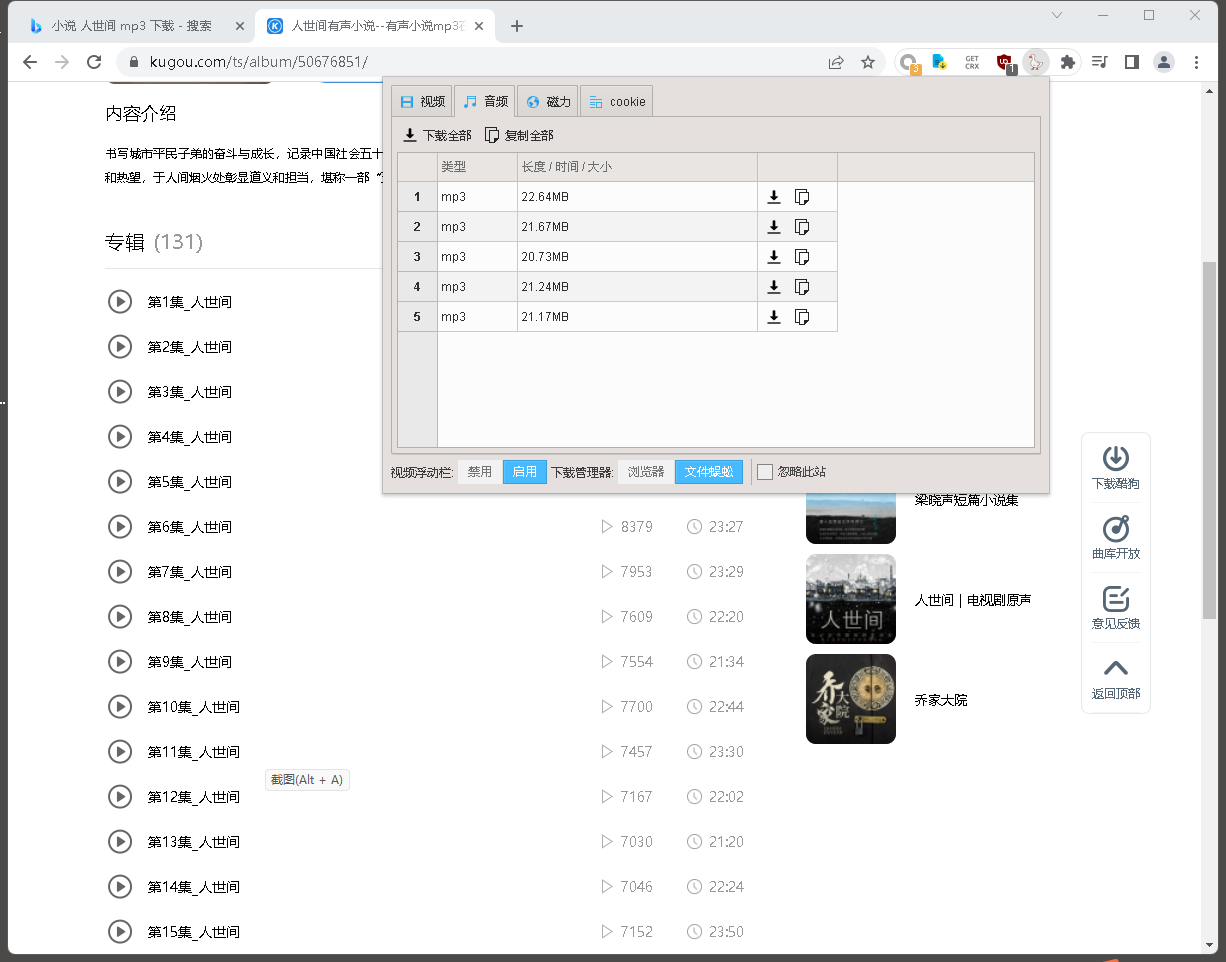Open a new browser tab
The height and width of the screenshot is (962, 1226).
pos(517,26)
